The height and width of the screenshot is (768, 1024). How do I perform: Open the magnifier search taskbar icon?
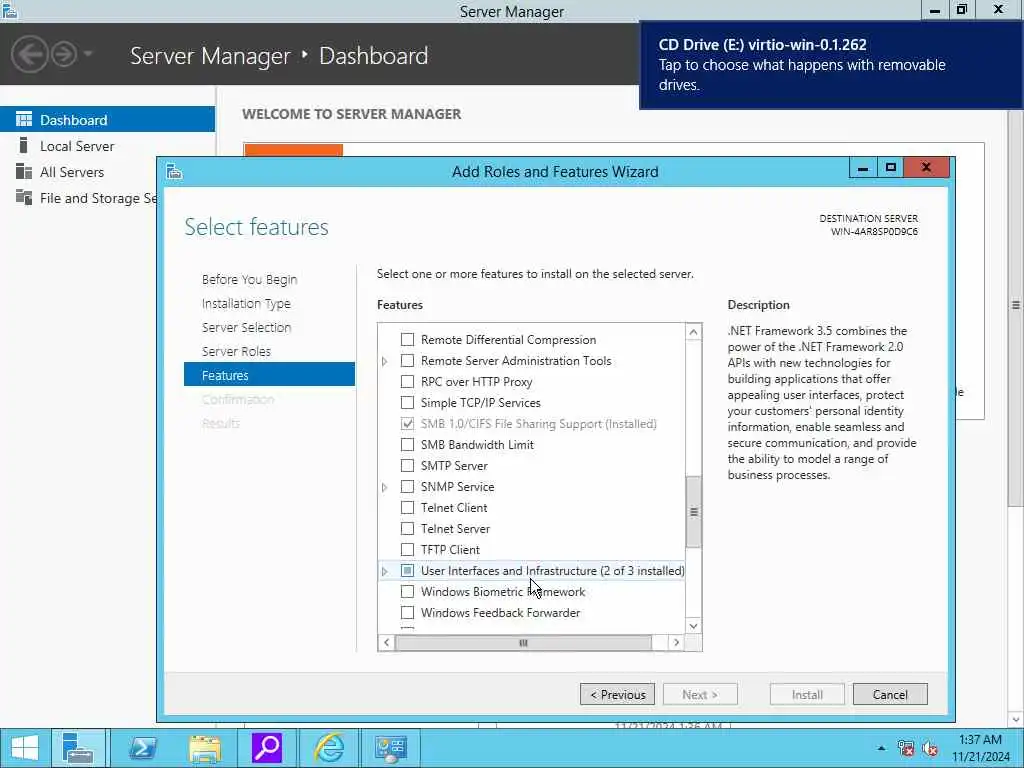[266, 748]
